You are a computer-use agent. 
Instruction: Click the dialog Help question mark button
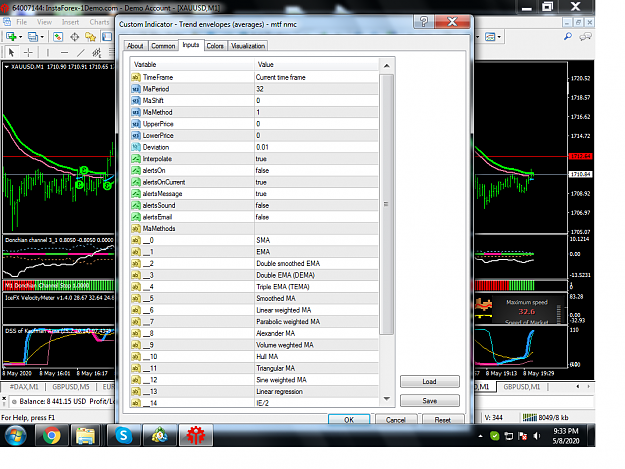pyautogui.click(x=424, y=22)
